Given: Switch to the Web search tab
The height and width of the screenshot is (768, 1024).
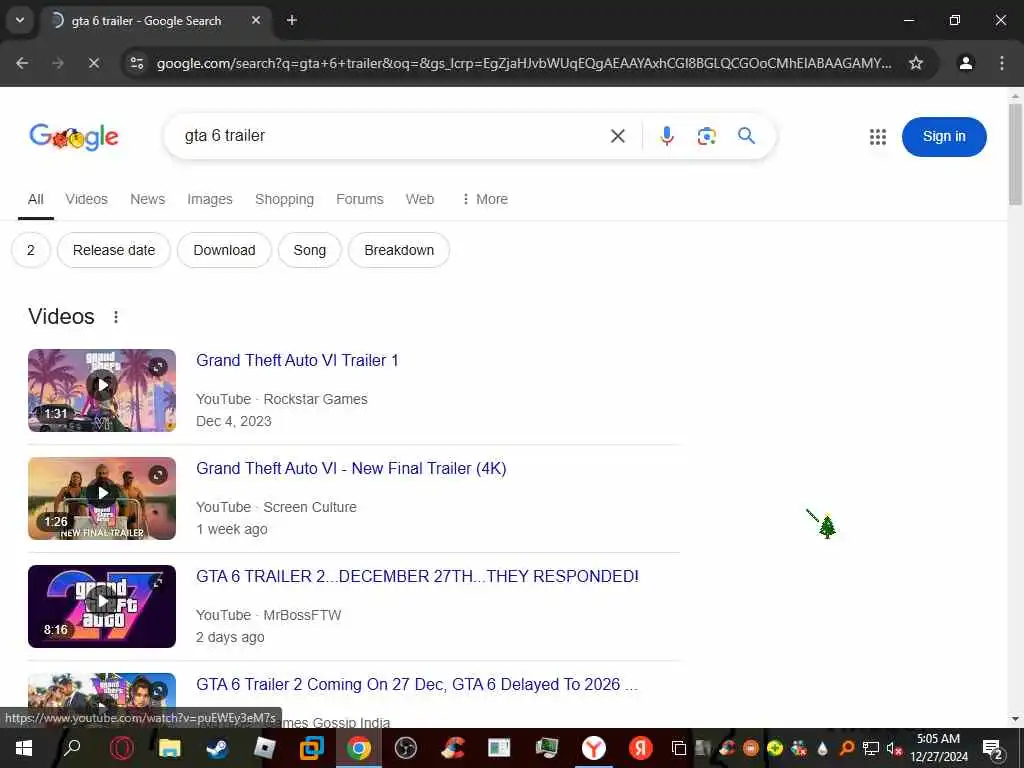Looking at the screenshot, I should pos(419,199).
